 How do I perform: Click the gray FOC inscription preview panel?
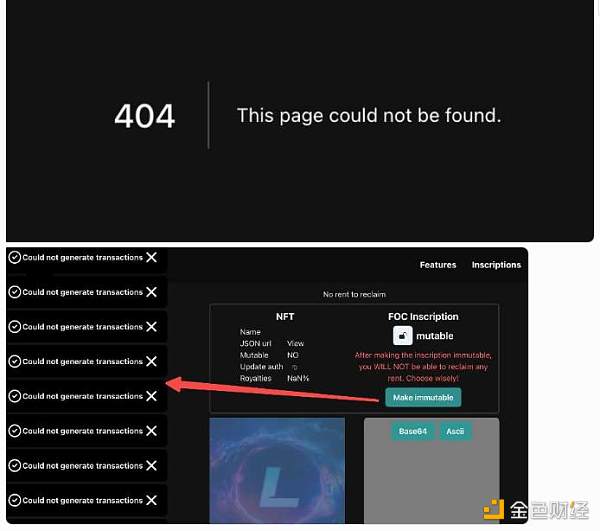[x=432, y=471]
